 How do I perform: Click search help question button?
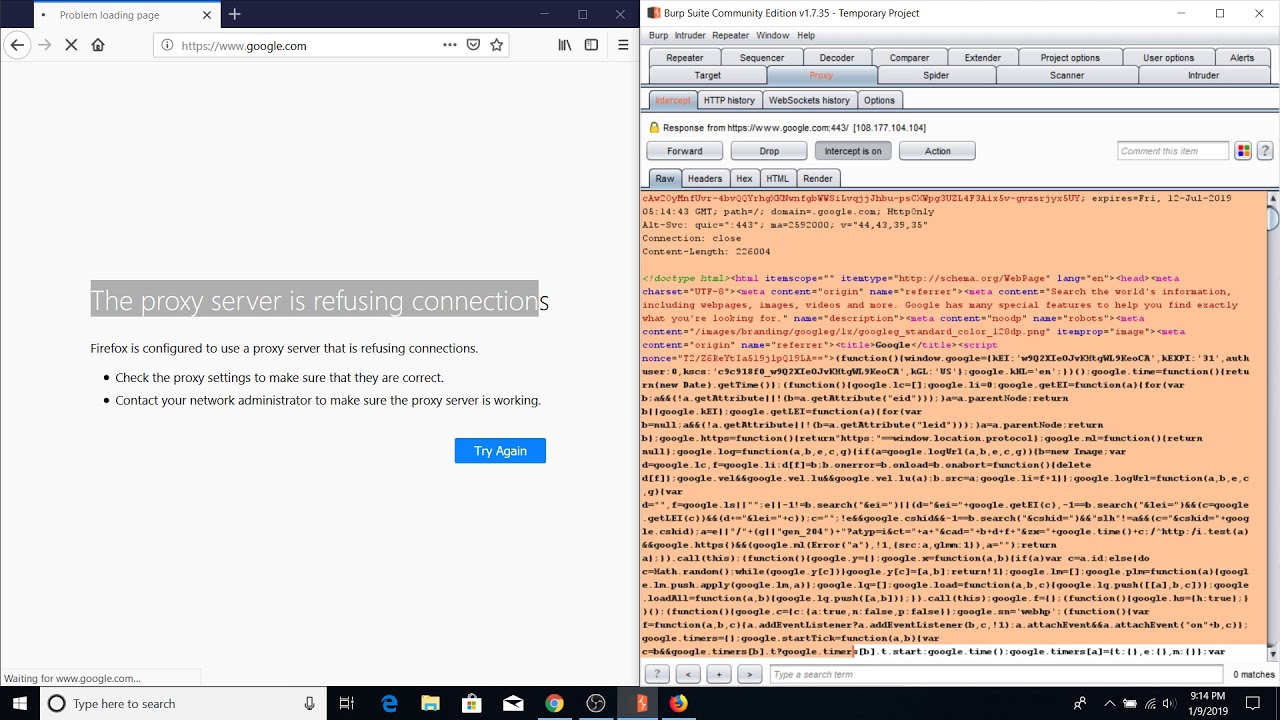pos(657,674)
